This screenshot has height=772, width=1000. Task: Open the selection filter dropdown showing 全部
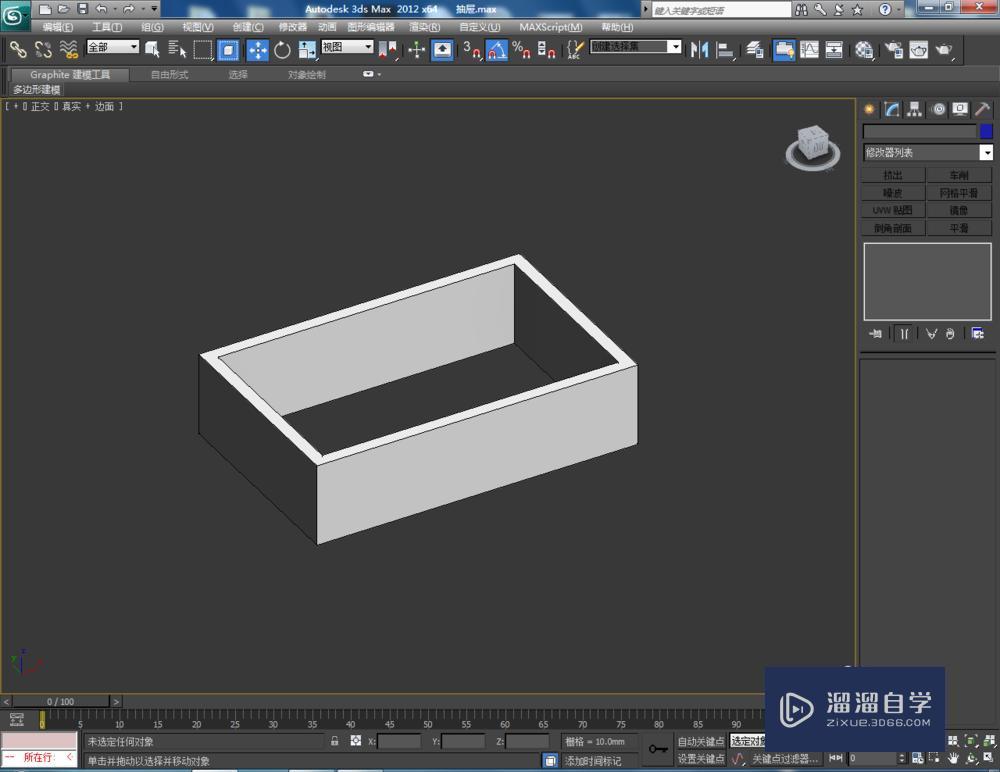[x=110, y=46]
